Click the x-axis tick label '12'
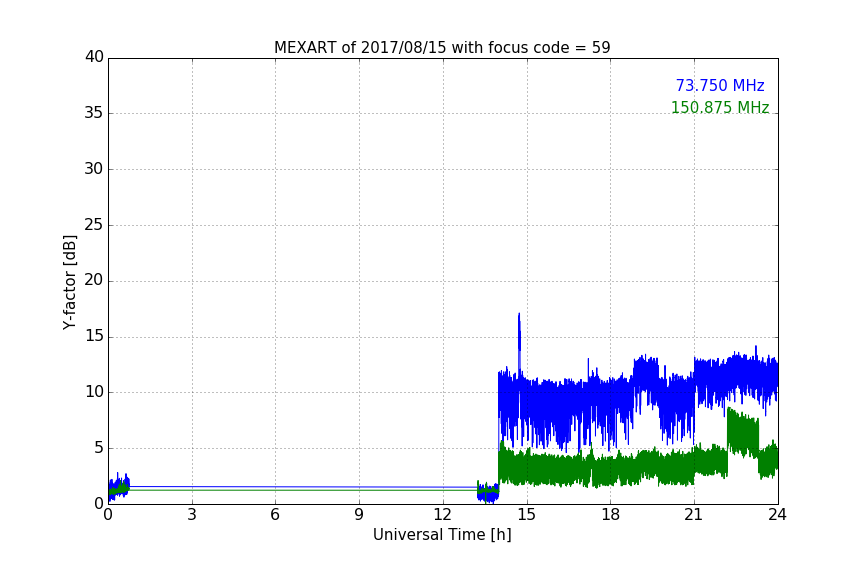 (x=443, y=515)
